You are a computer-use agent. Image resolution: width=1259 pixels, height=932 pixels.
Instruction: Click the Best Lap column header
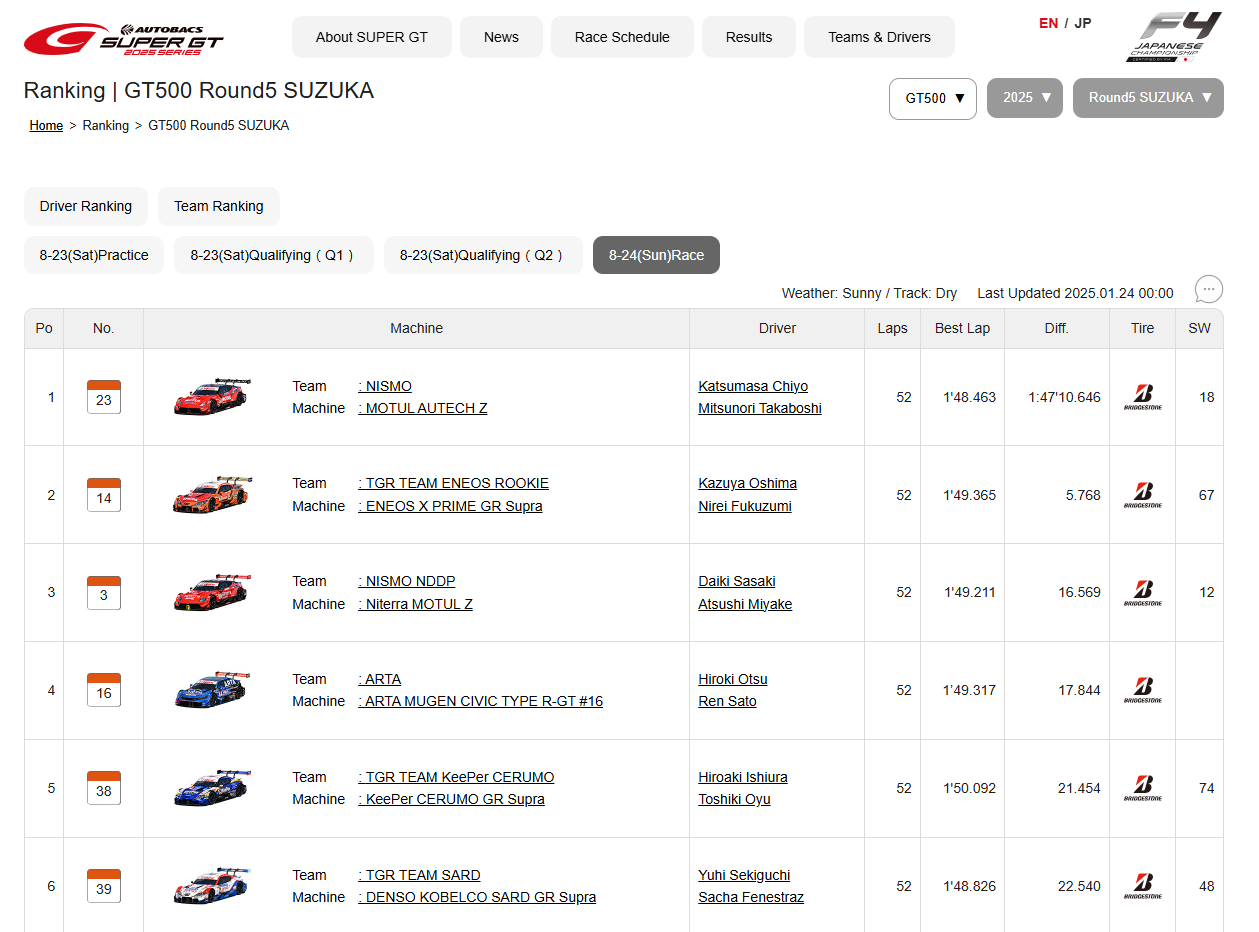[962, 328]
